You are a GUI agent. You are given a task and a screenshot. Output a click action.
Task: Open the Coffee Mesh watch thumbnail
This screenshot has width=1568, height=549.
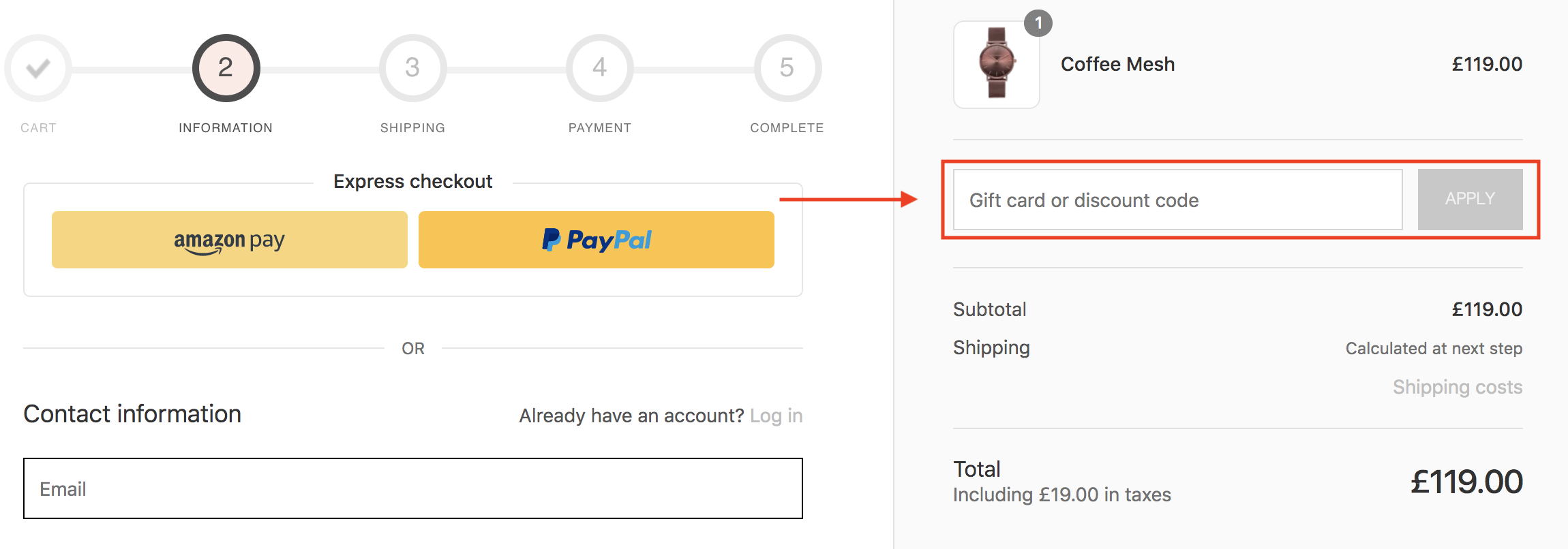(x=997, y=65)
